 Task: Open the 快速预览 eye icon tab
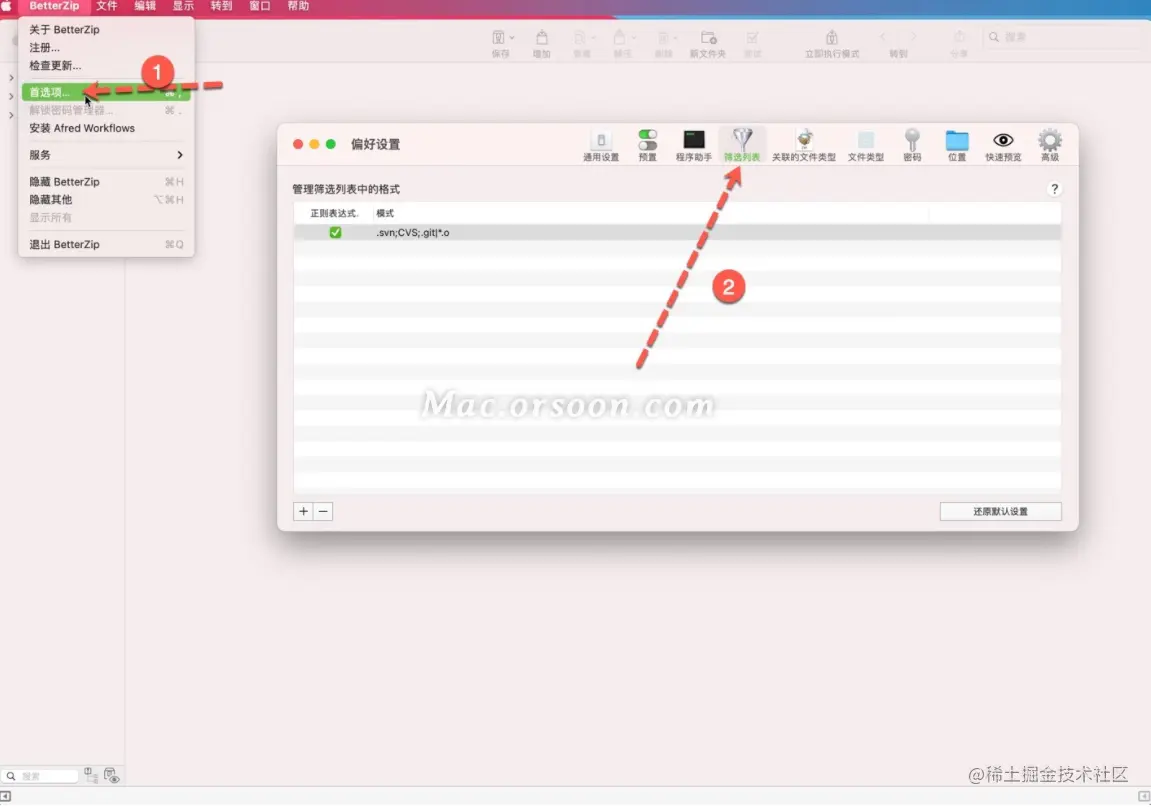tap(1003, 145)
